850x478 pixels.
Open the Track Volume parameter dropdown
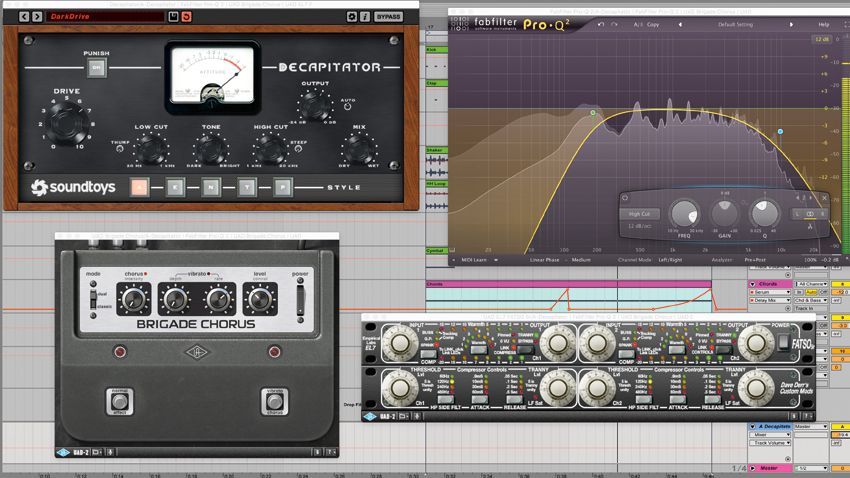772,443
